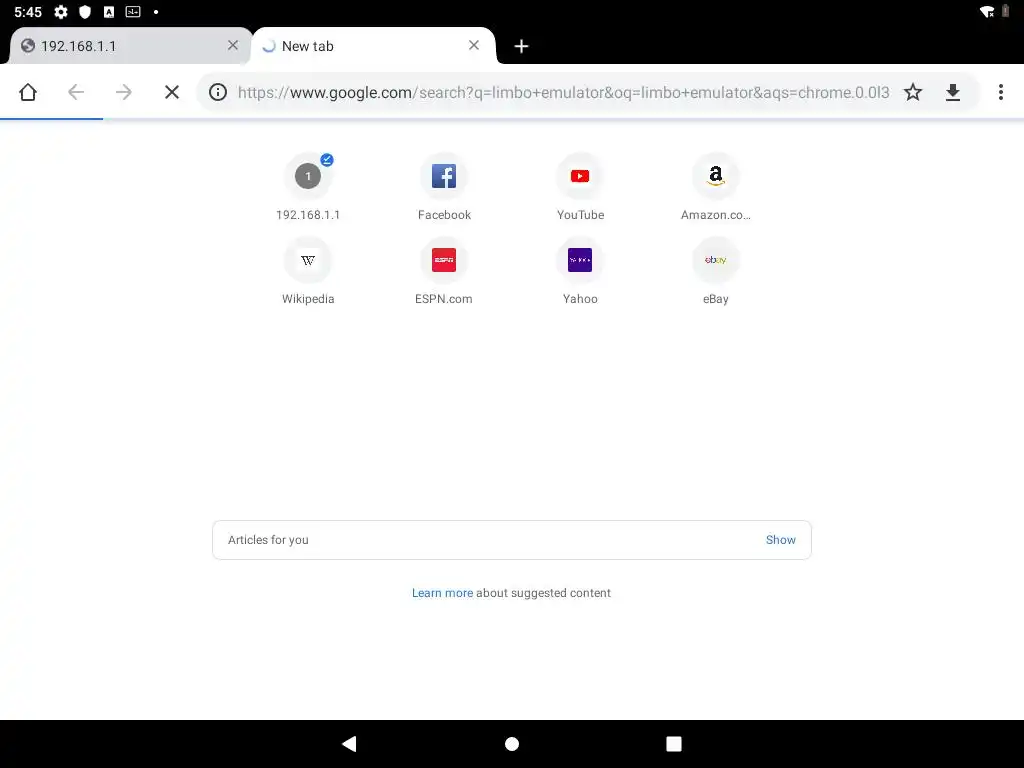Click the back navigation arrow
This screenshot has height=768, width=1024.
tap(76, 92)
